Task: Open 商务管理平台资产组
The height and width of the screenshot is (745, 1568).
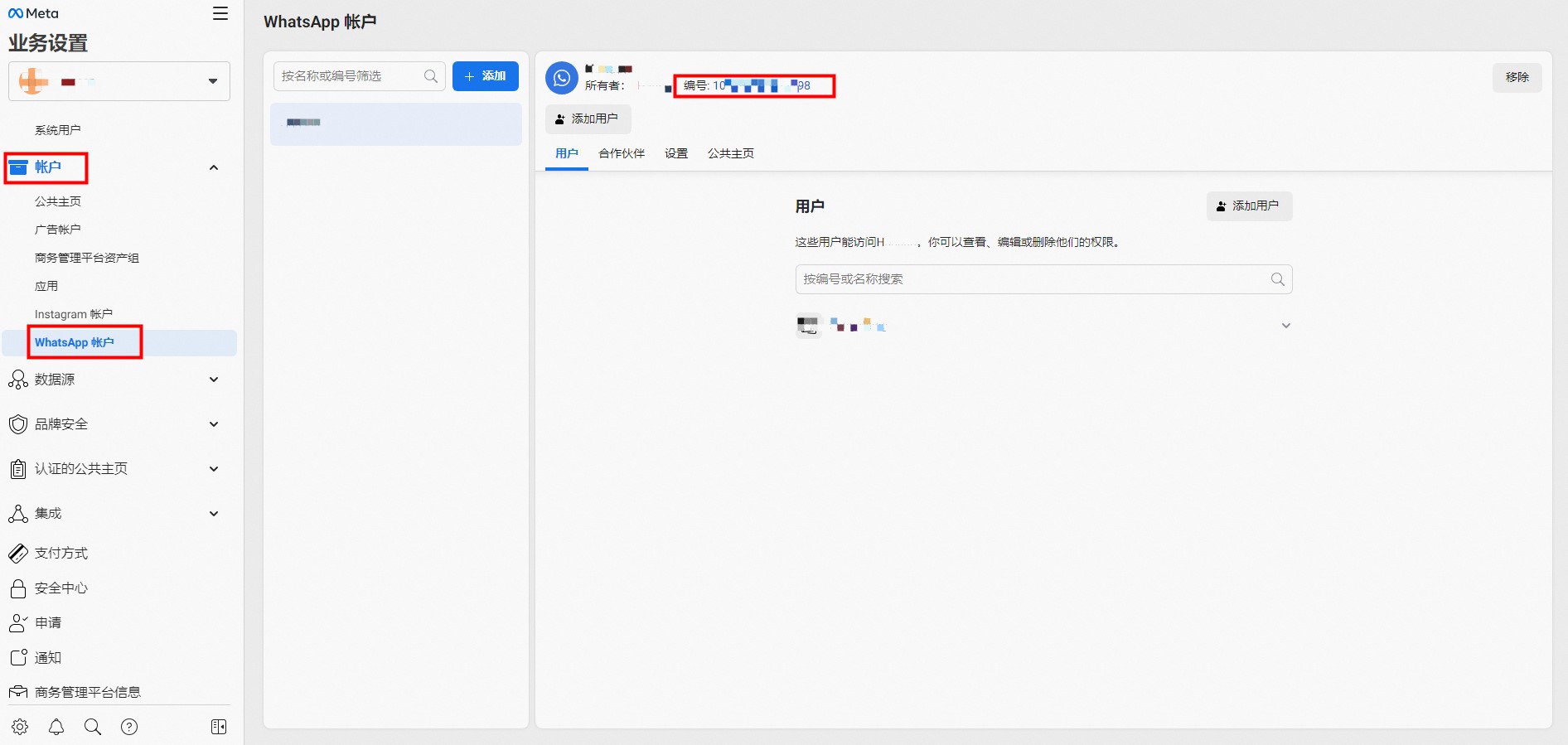Action: (x=86, y=258)
